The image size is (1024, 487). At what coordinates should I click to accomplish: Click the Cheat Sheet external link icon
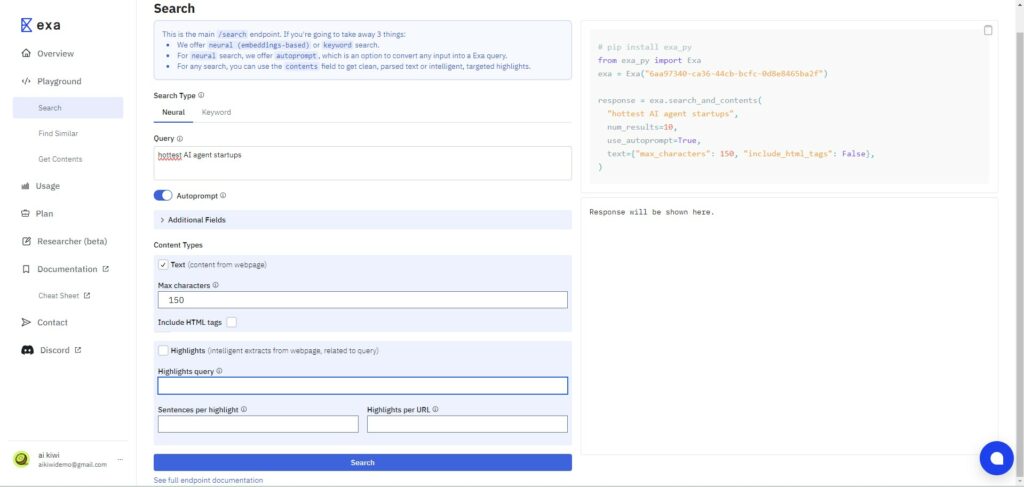click(87, 295)
